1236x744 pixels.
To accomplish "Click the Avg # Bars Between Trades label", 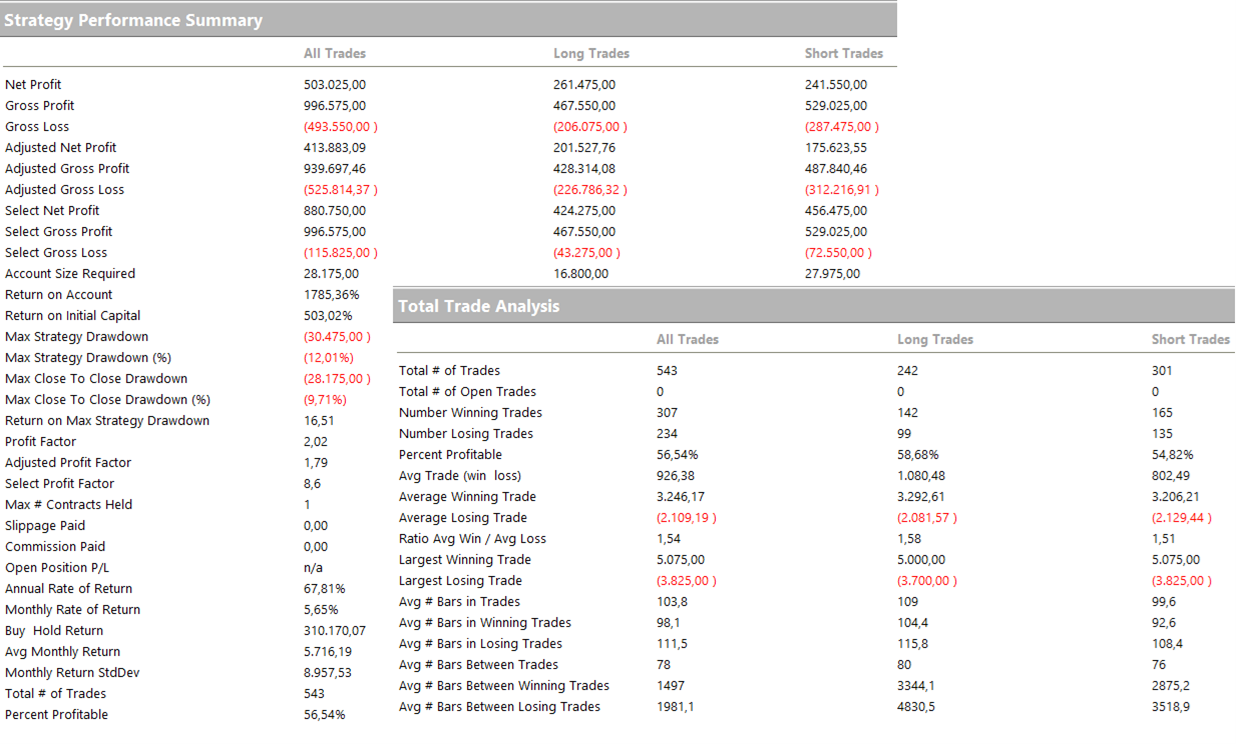I will [478, 665].
